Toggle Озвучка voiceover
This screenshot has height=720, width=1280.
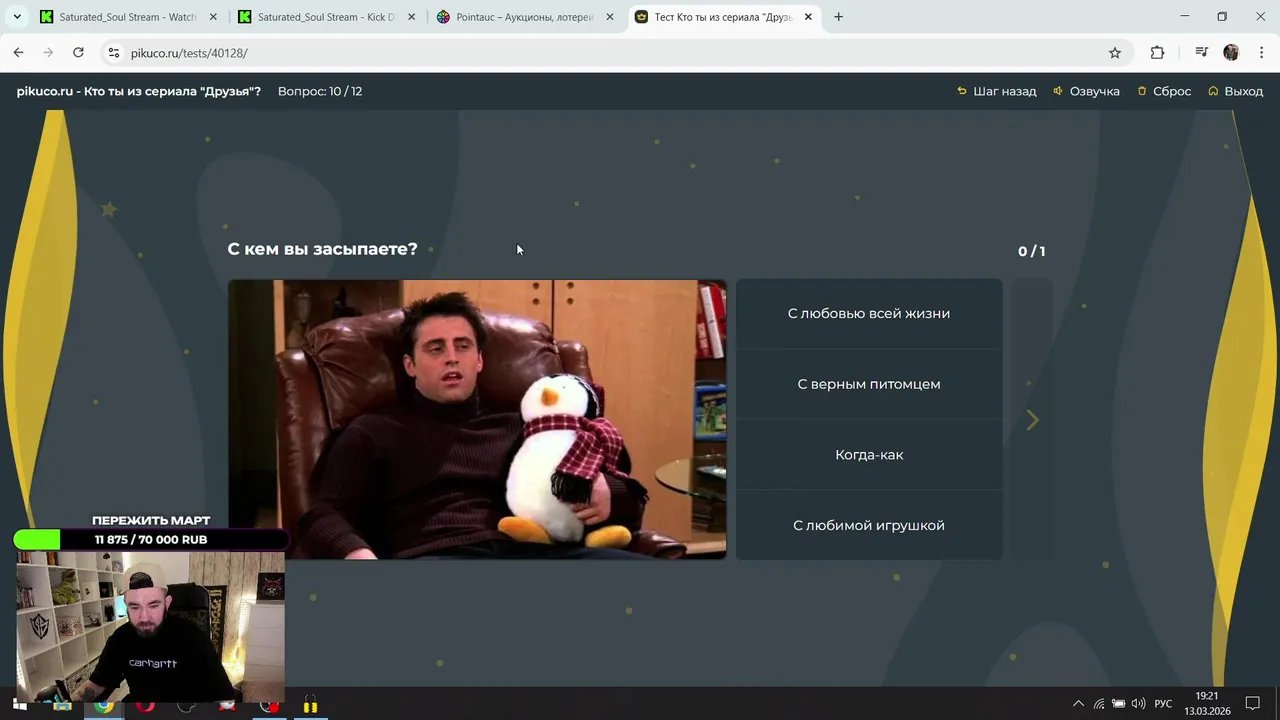1086,91
